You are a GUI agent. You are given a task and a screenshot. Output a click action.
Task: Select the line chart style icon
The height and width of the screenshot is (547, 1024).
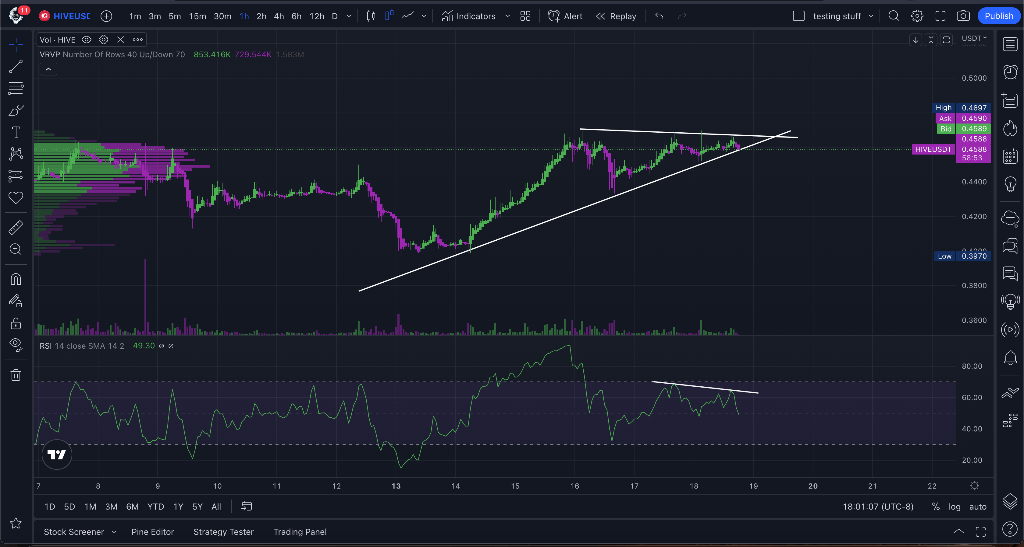[408, 16]
